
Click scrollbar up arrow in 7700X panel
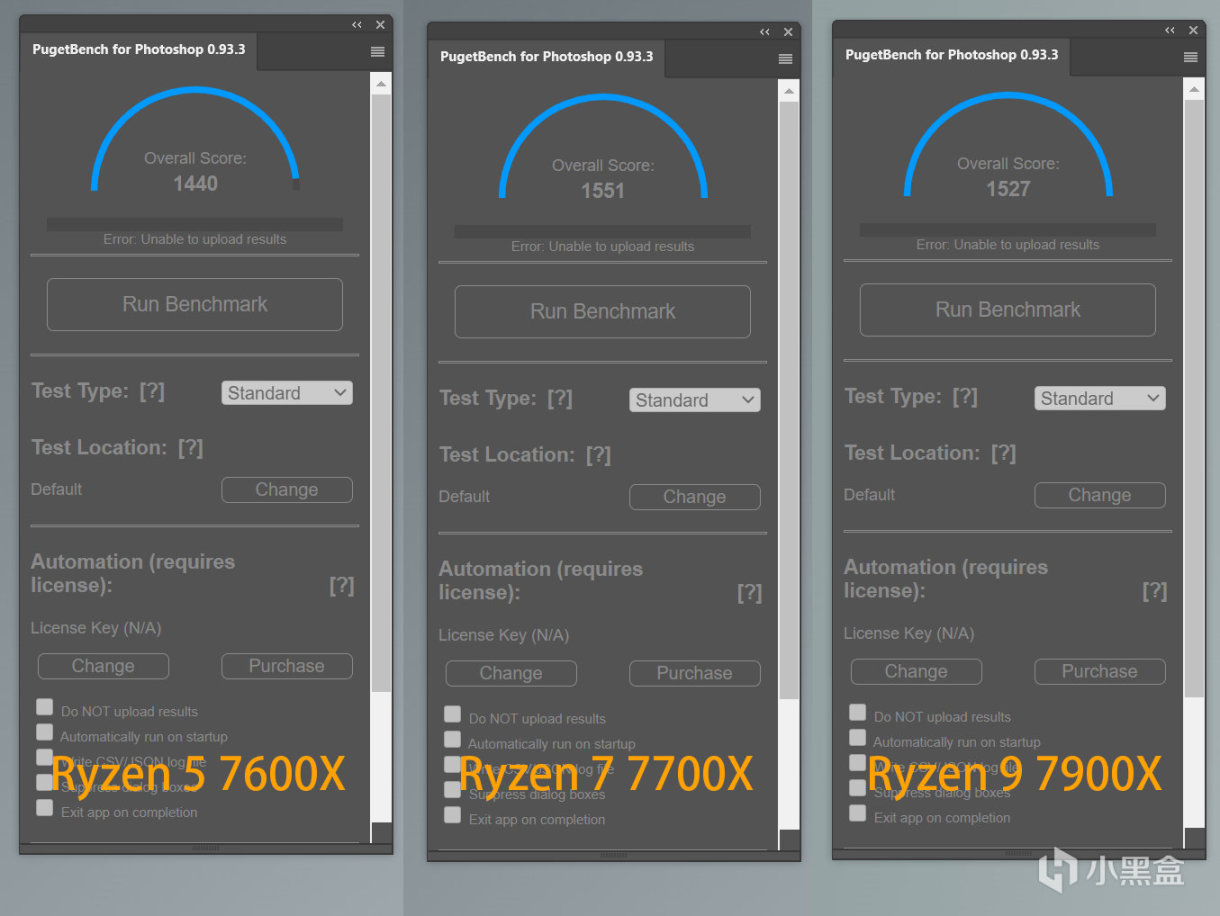click(789, 91)
